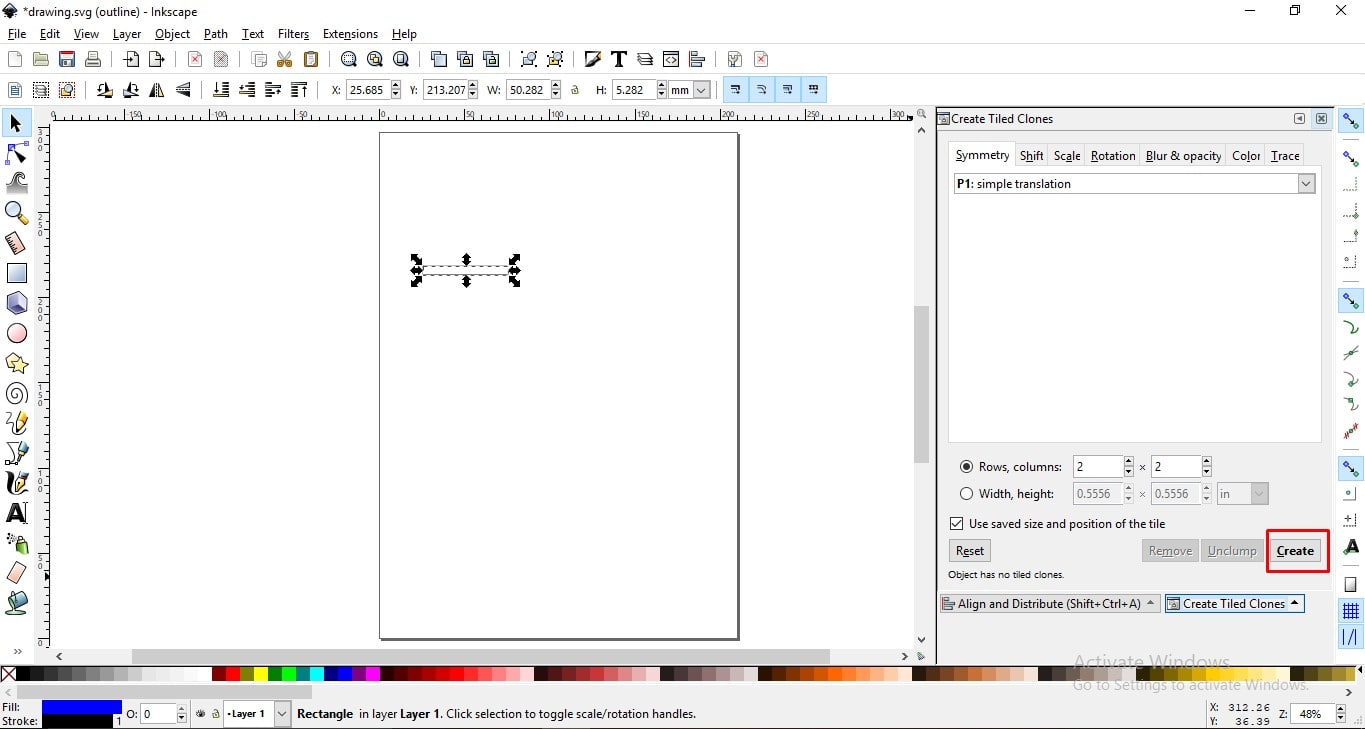This screenshot has height=729, width=1365.
Task: Toggle move patterns with object
Action: 814,90
